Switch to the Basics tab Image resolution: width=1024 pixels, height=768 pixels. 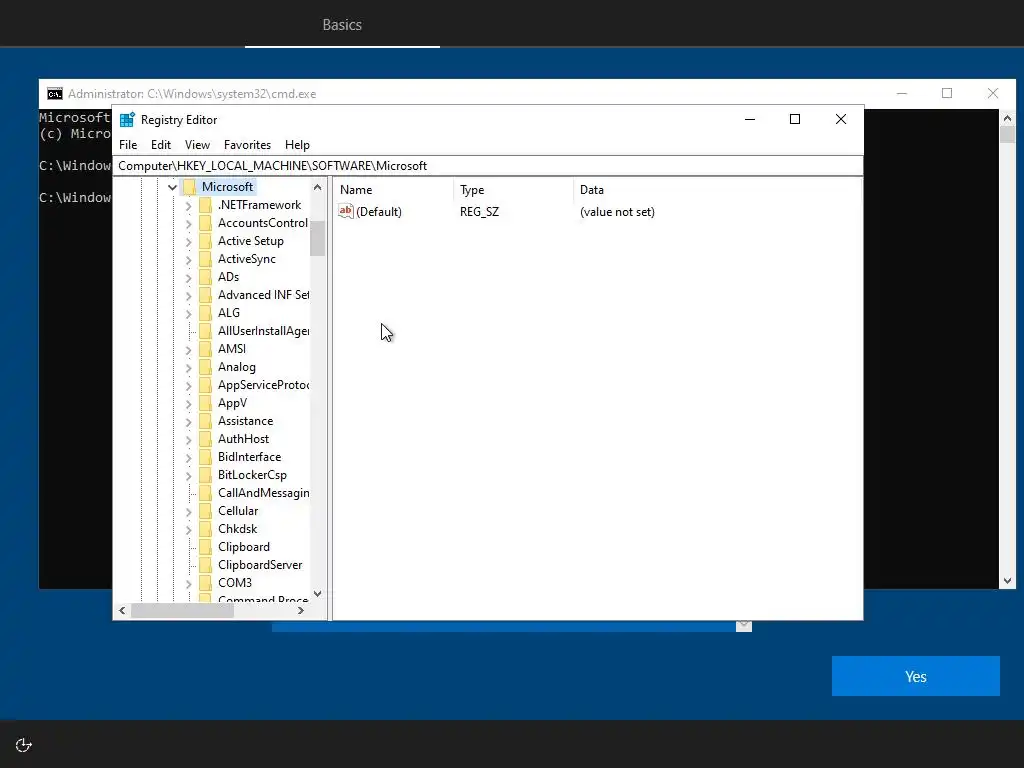tap(342, 25)
